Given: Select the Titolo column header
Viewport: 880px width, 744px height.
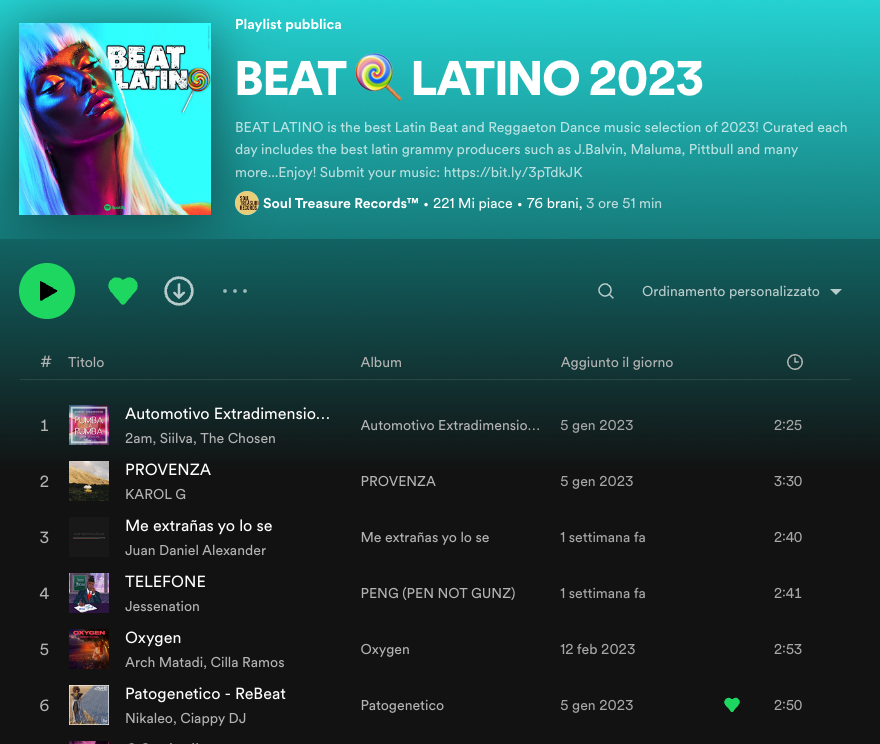Looking at the screenshot, I should tap(86, 362).
